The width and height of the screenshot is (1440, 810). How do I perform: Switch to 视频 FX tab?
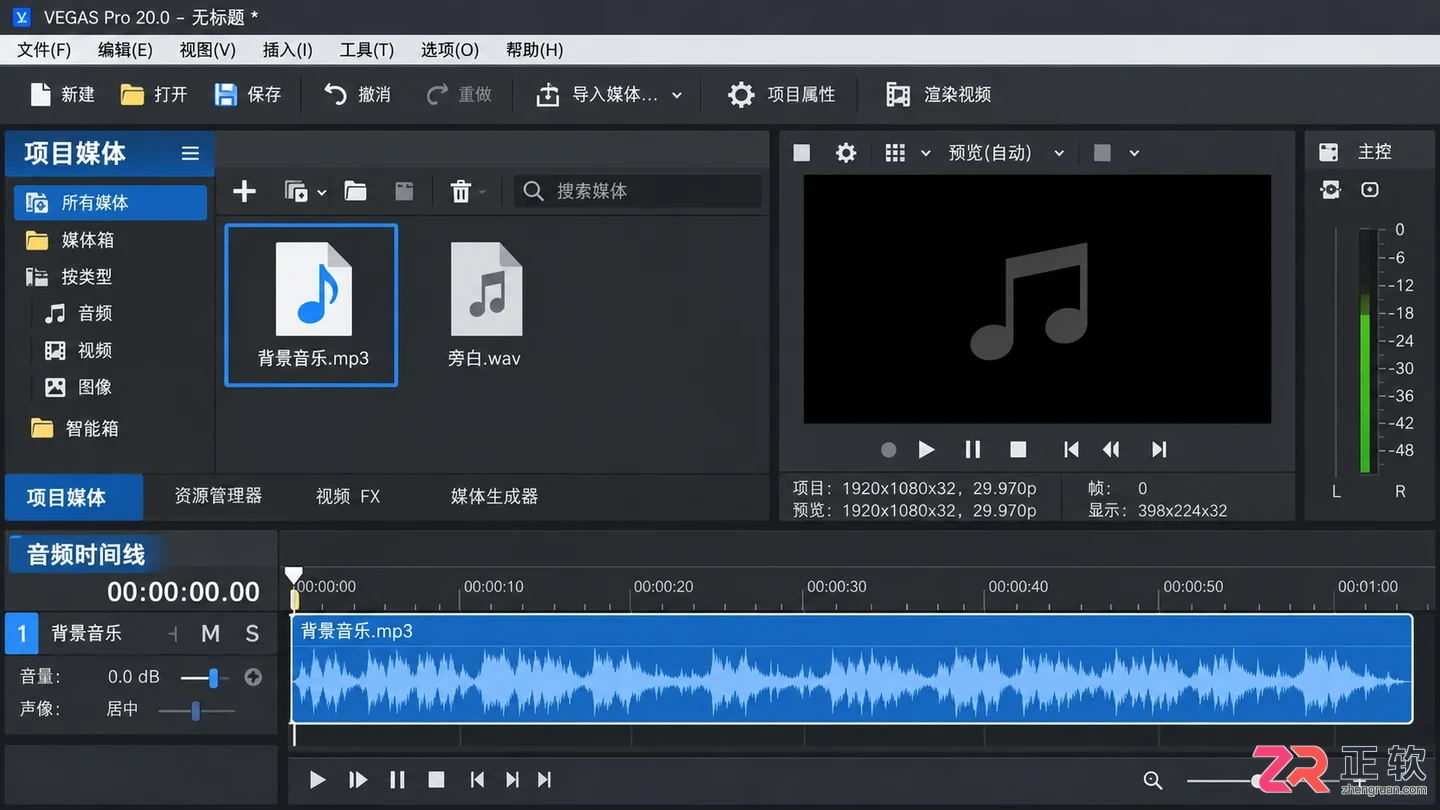click(x=348, y=496)
